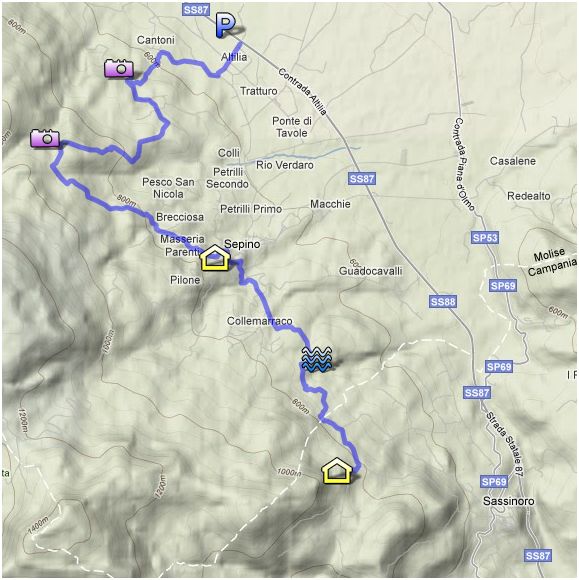The width and height of the screenshot is (579, 580).
Task: Select the Altilia place label
Action: (x=234, y=57)
